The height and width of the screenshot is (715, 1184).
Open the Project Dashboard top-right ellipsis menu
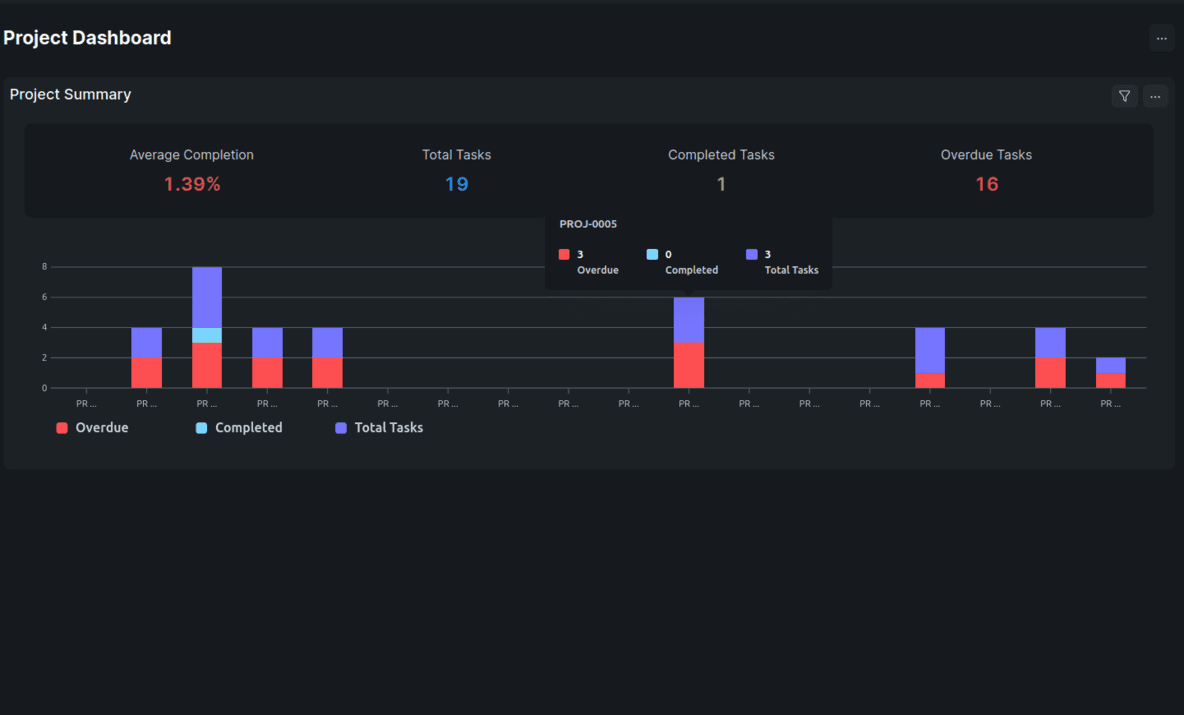[1161, 38]
